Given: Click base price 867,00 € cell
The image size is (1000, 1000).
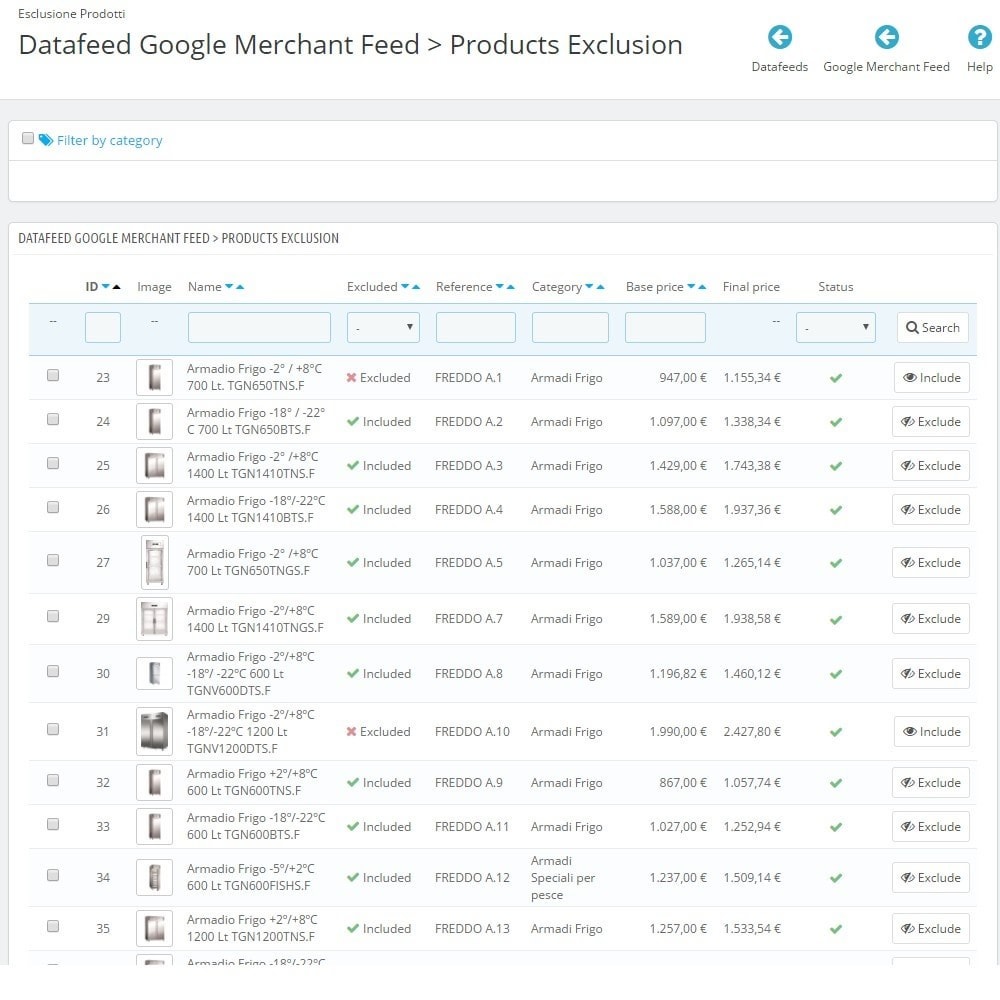Looking at the screenshot, I should pos(683,783).
